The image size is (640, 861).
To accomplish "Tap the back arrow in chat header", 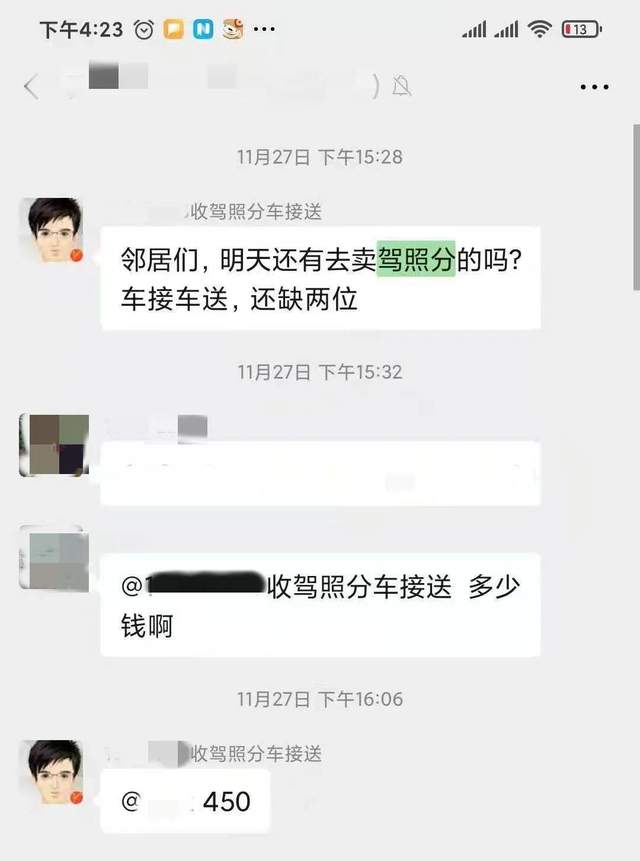I will click(31, 87).
